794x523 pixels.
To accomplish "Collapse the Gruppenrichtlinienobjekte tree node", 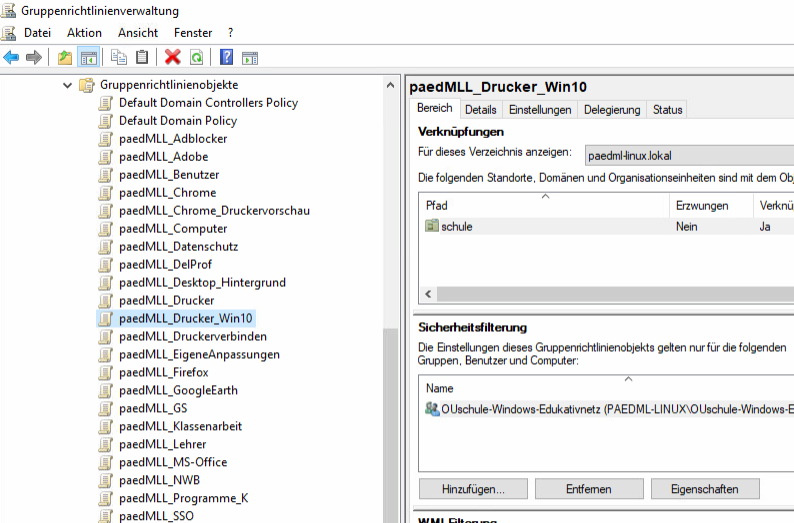I will (67, 86).
